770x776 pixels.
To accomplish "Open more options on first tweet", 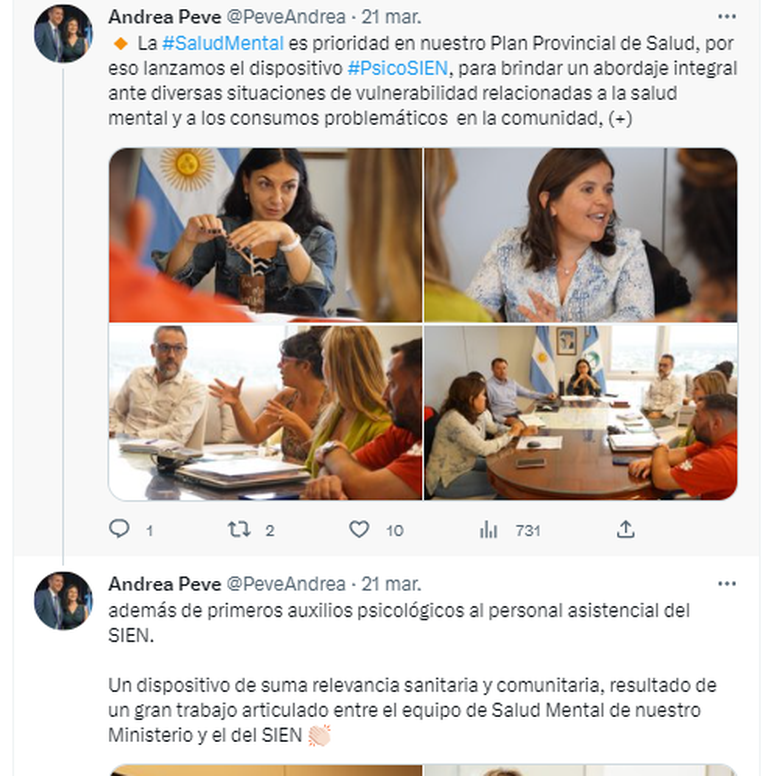I will pyautogui.click(x=726, y=17).
